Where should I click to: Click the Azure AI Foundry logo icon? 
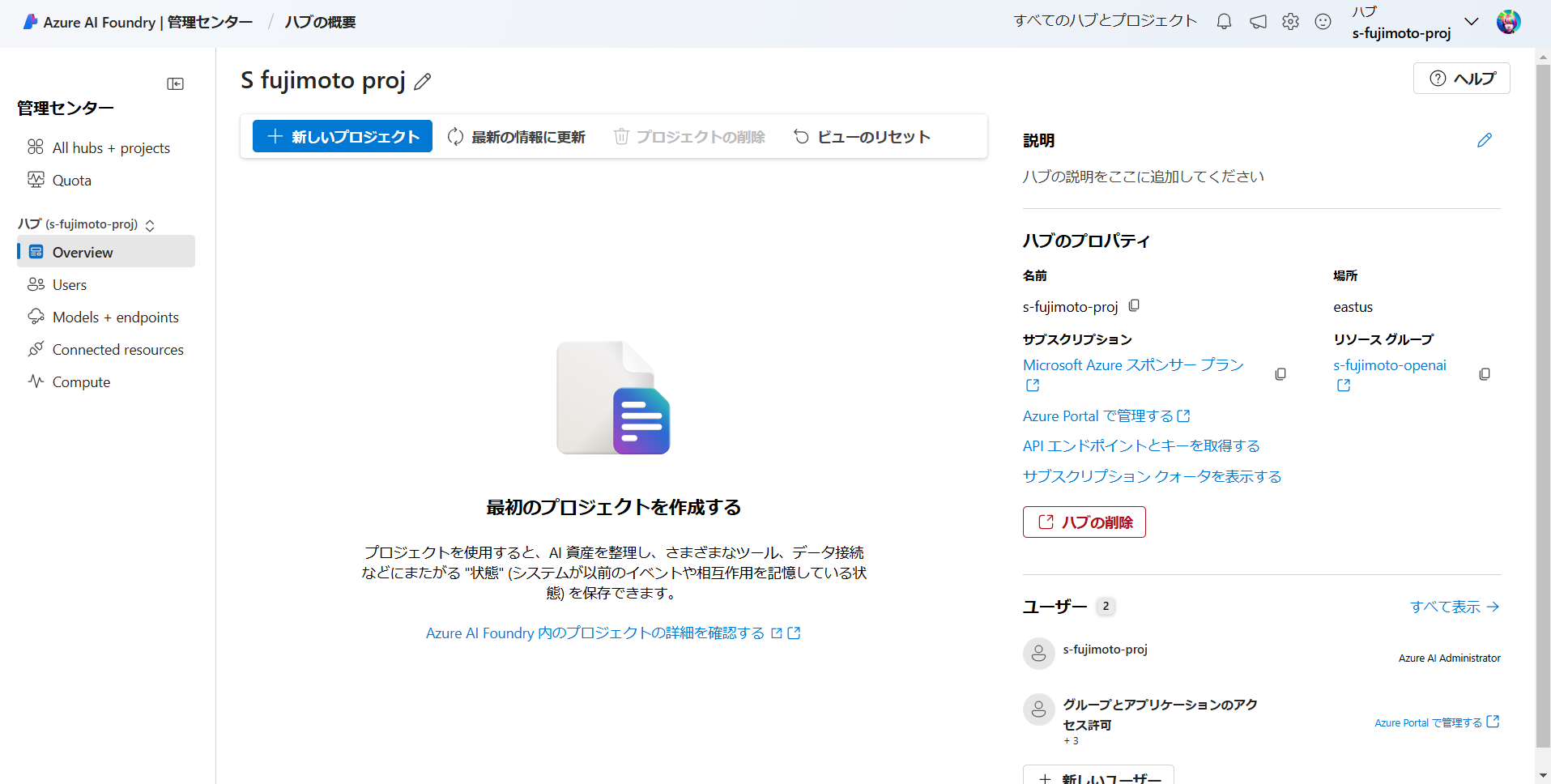pyautogui.click(x=30, y=22)
